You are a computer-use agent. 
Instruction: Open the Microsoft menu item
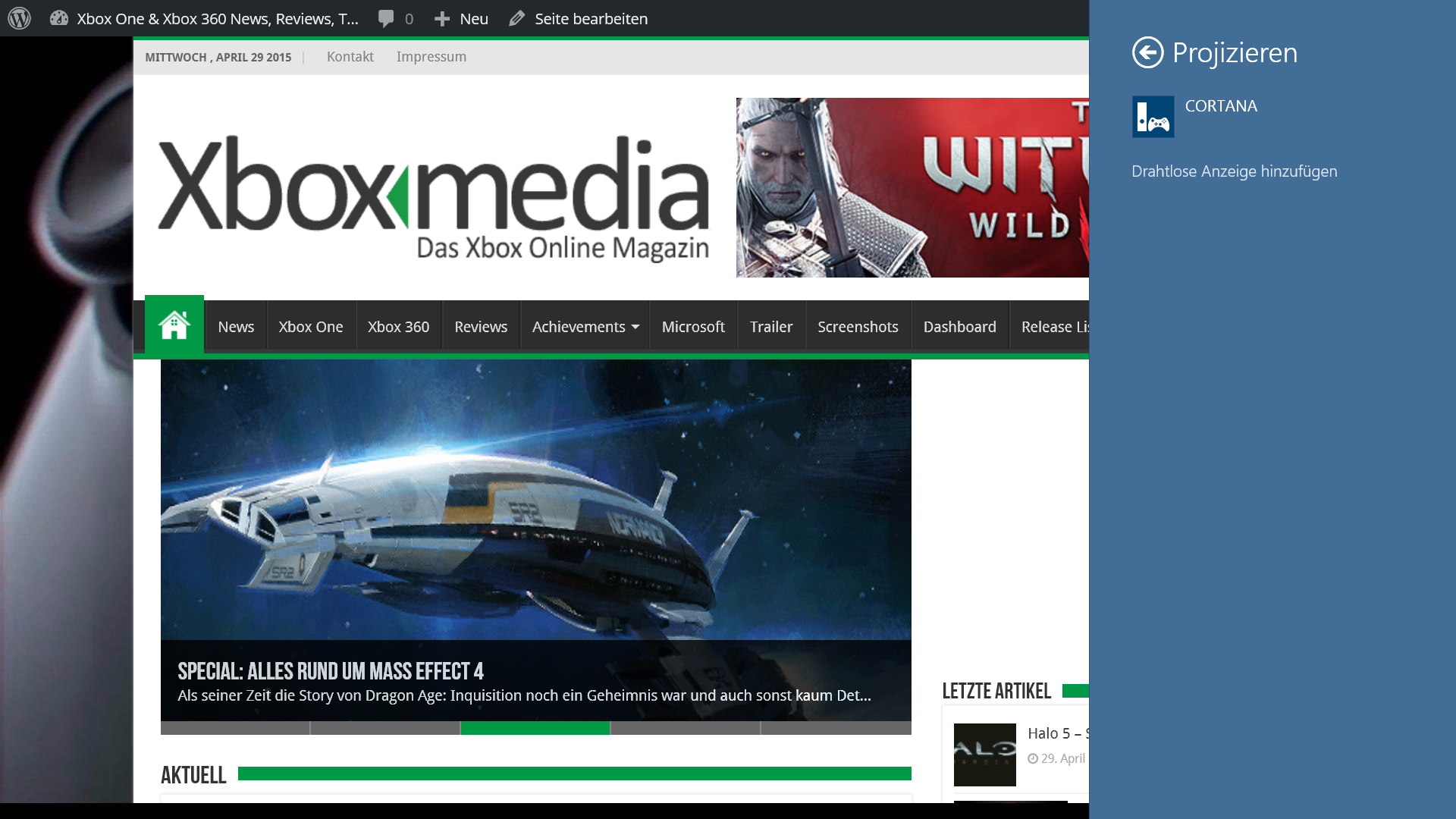(x=693, y=327)
